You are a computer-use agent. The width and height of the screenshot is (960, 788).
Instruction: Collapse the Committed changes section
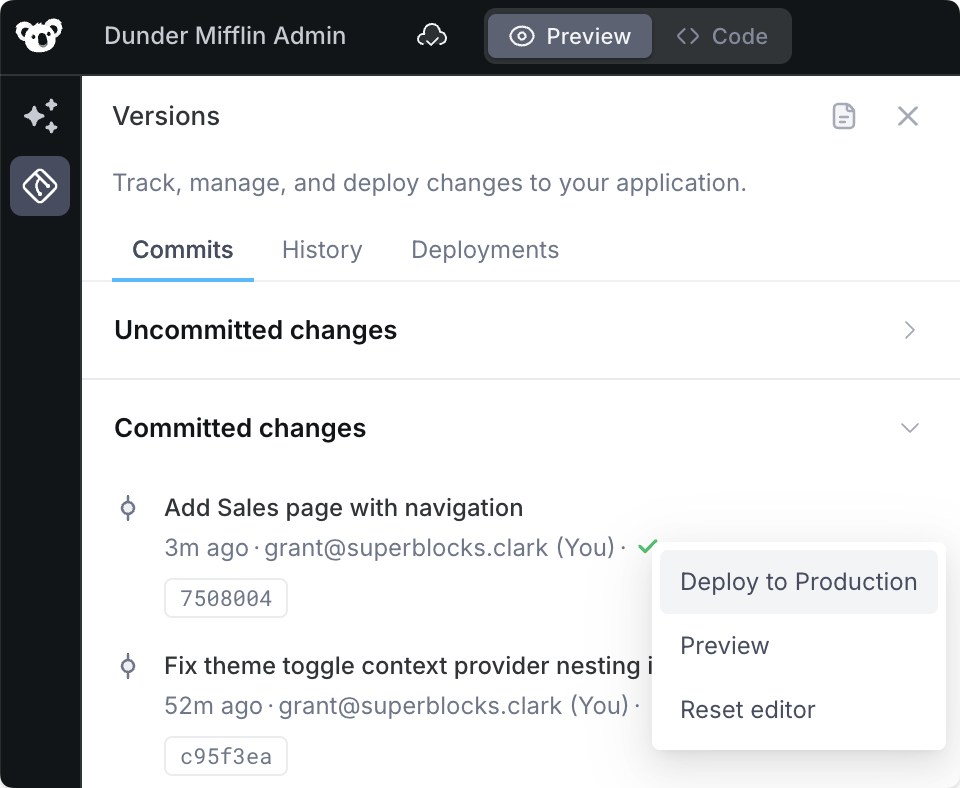[x=909, y=428]
